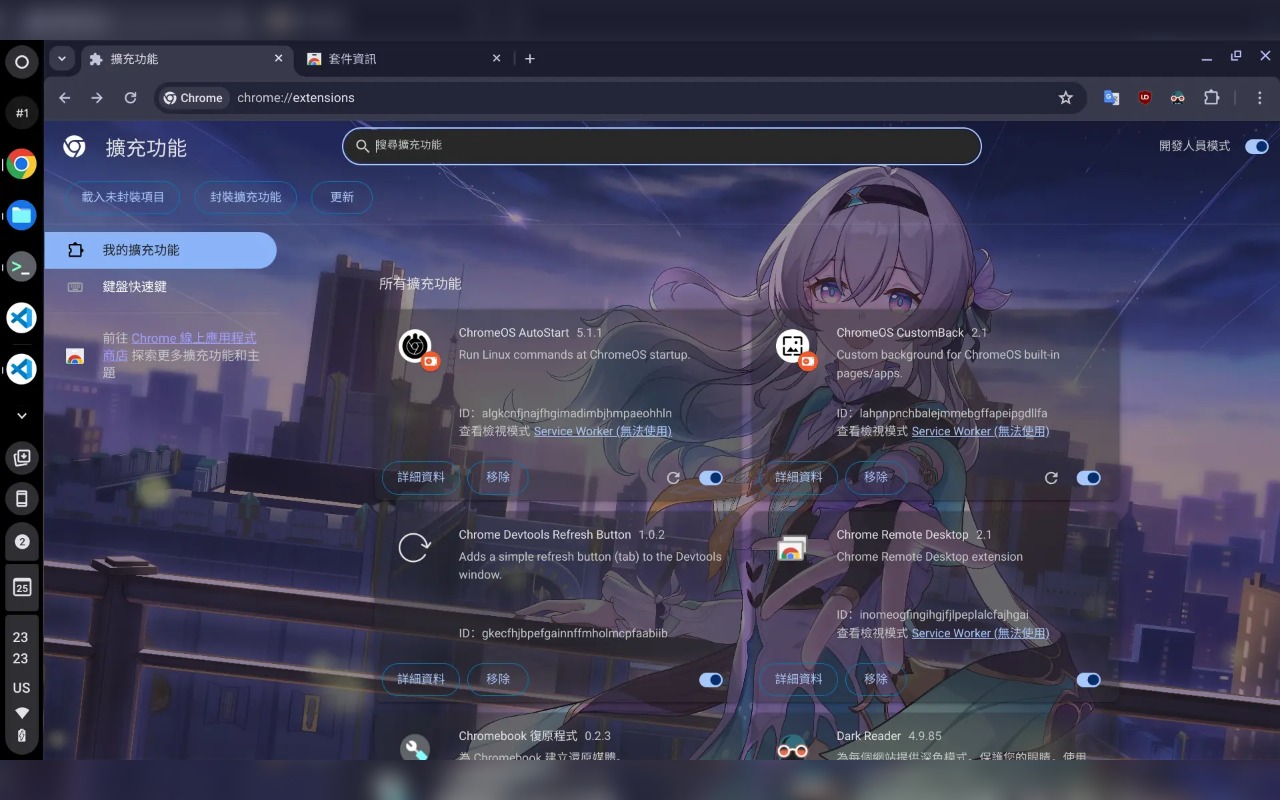Open the Files app on shelf
This screenshot has width=1280, height=800.
22,215
